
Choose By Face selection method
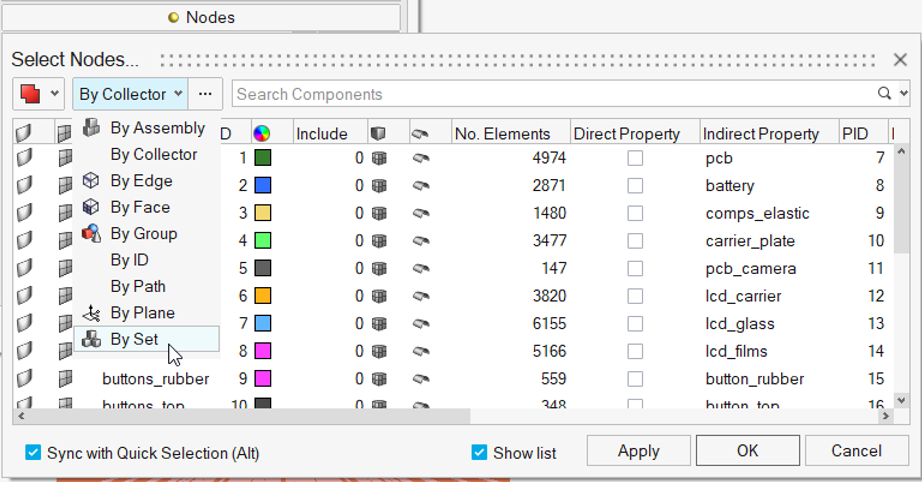coord(146,207)
